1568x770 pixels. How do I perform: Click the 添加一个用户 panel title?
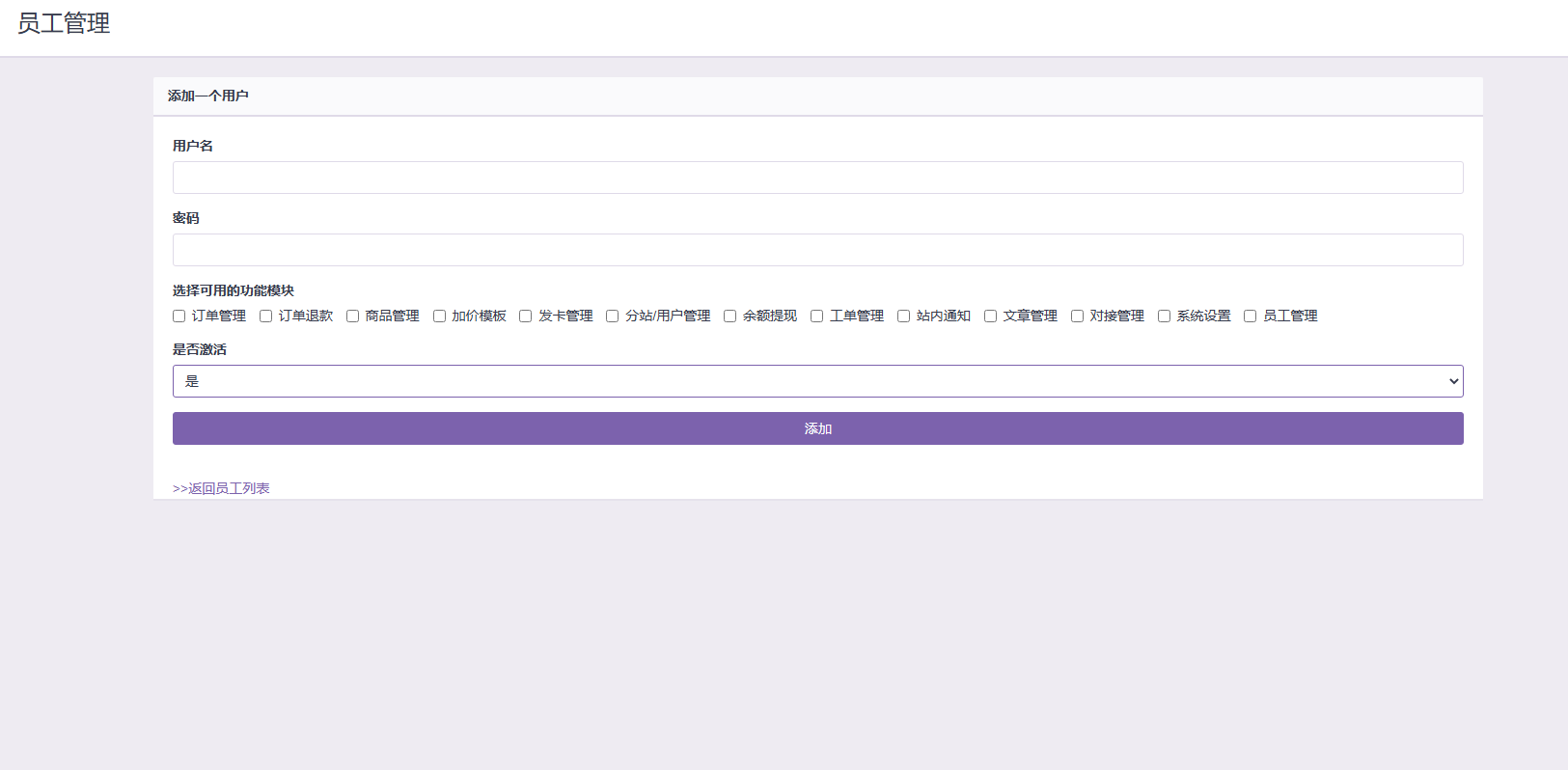click(207, 96)
